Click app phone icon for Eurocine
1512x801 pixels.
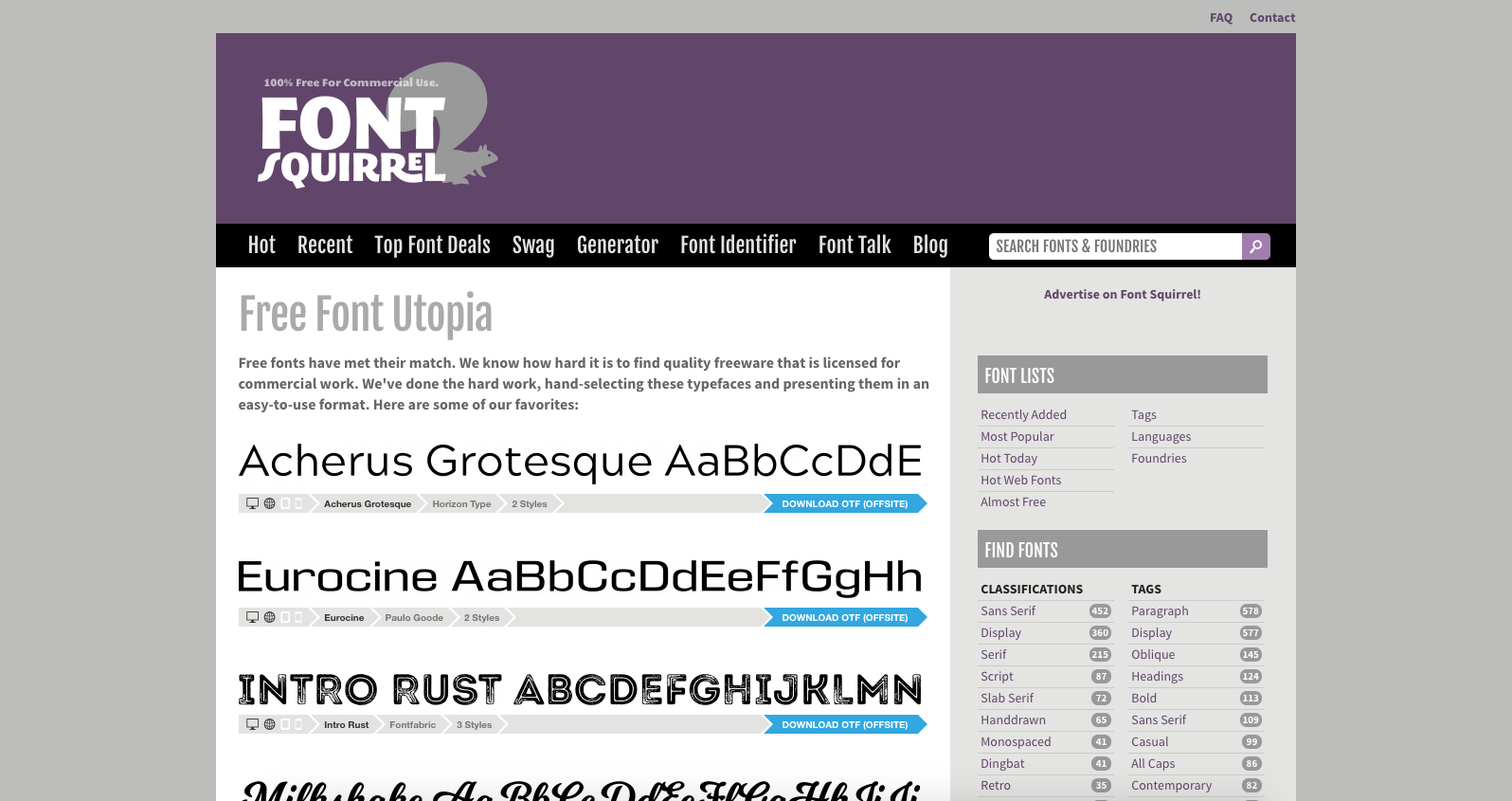[298, 617]
